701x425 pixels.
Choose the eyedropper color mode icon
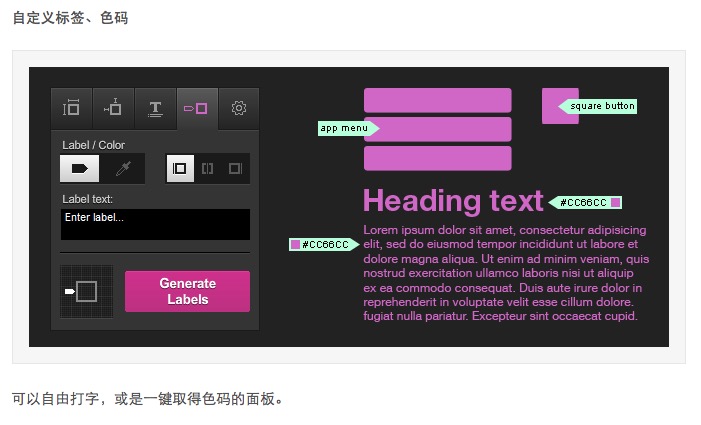point(123,169)
